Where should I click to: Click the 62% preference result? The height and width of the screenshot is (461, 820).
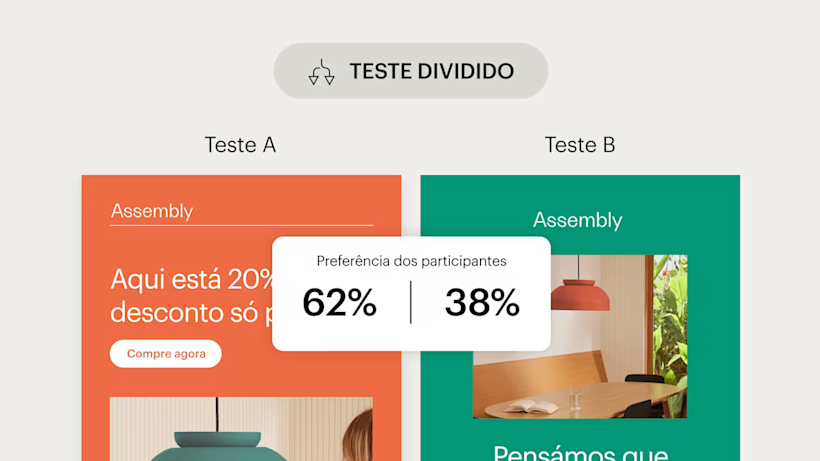tap(339, 302)
